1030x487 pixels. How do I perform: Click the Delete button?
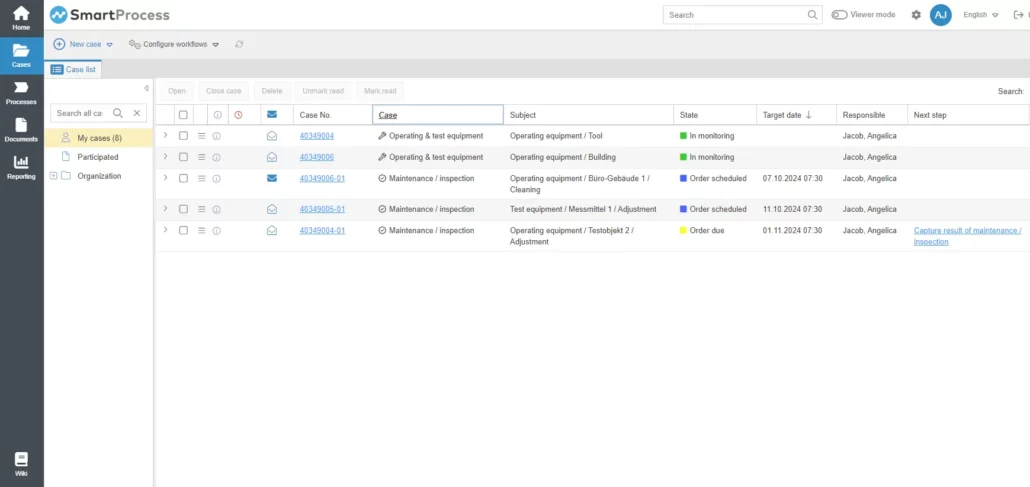[x=272, y=91]
